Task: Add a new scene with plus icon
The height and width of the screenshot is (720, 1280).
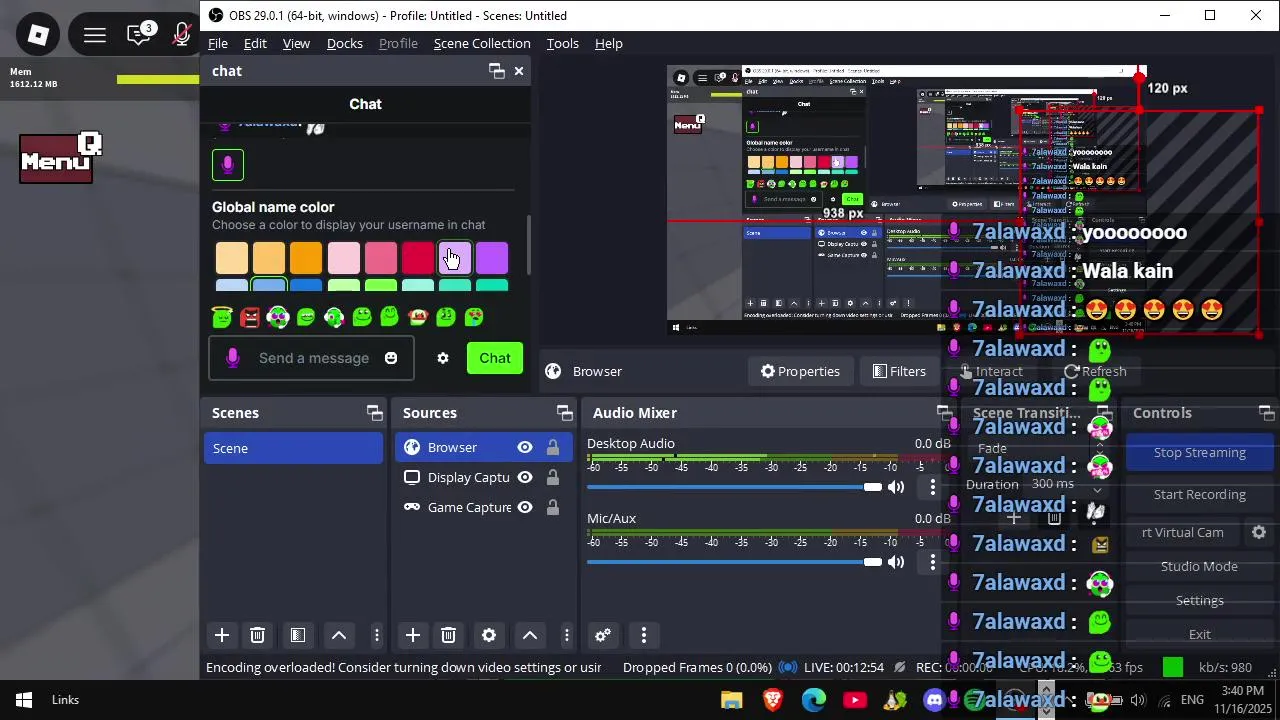Action: click(222, 635)
